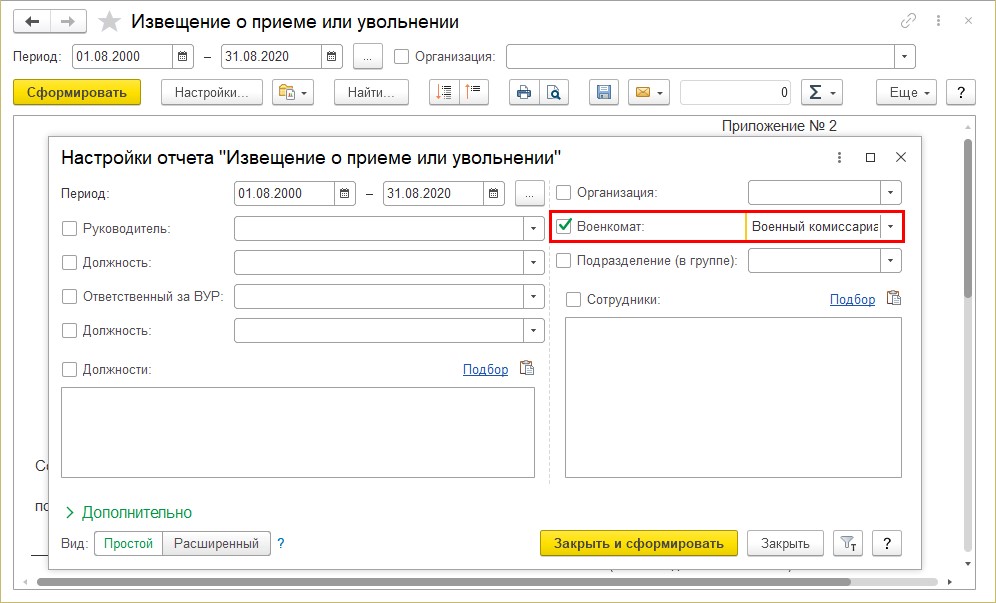Paste employees list from clipboard icon
The width and height of the screenshot is (996, 603).
[x=894, y=298]
